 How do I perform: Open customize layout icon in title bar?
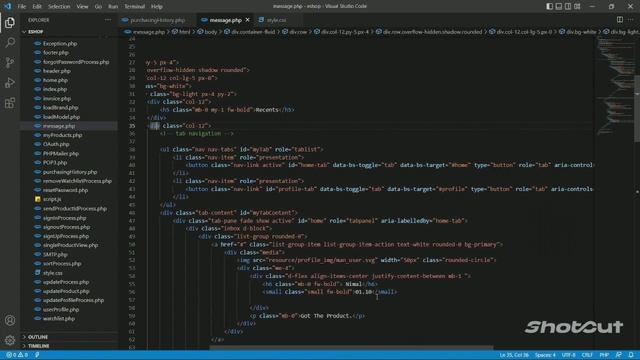(x=577, y=6)
